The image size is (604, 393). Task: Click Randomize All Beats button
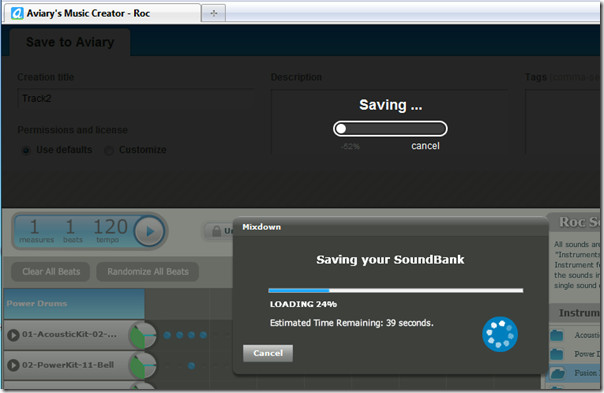click(x=148, y=272)
